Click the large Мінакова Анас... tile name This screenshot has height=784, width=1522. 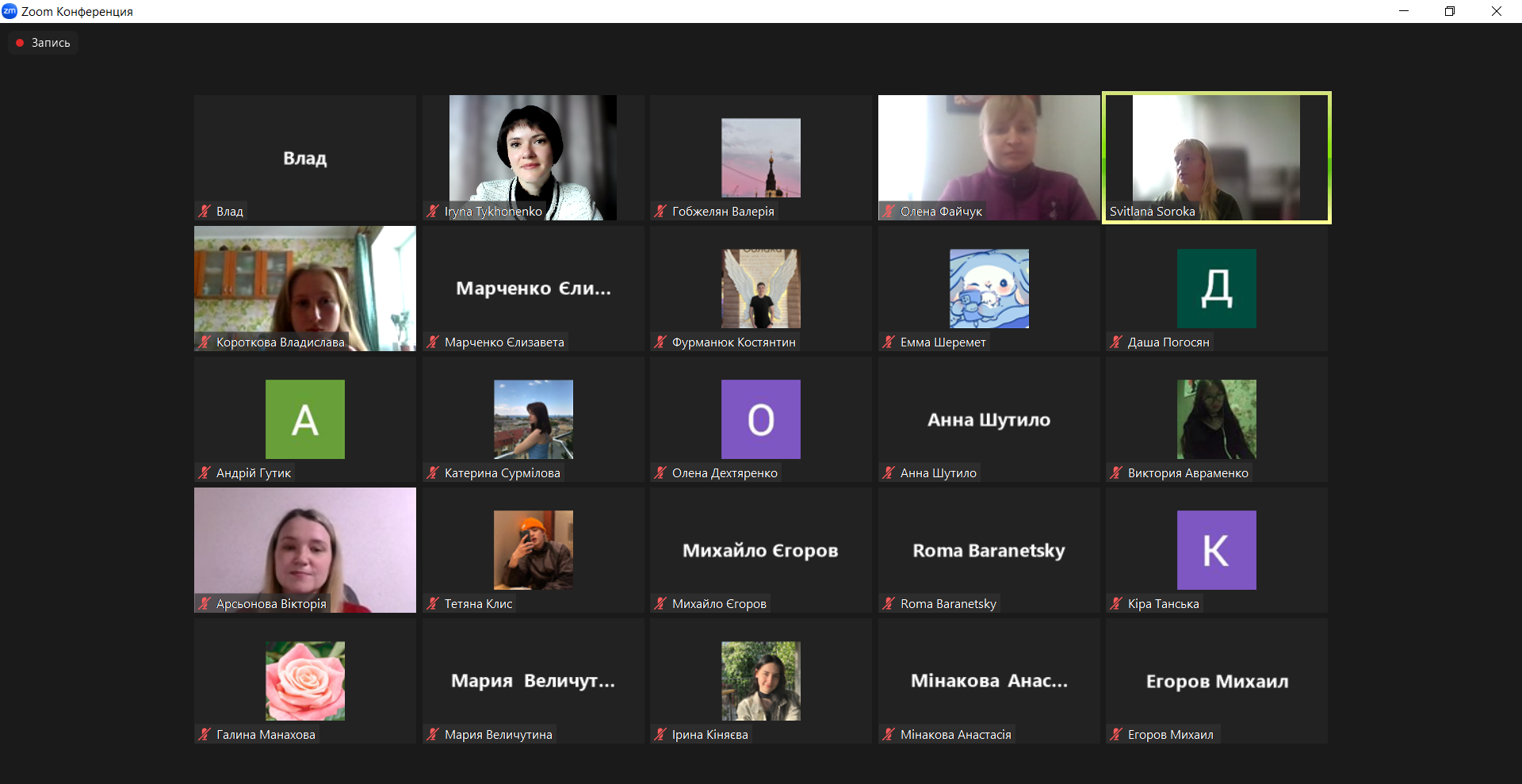click(x=989, y=681)
